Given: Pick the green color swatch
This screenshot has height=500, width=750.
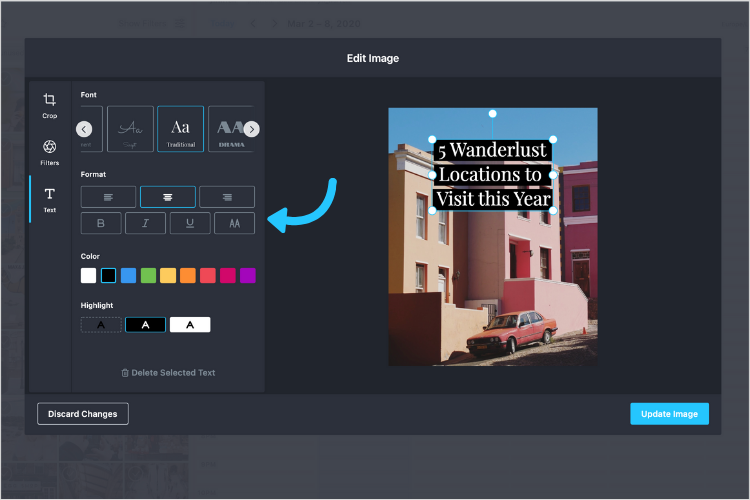Looking at the screenshot, I should click(x=148, y=275).
